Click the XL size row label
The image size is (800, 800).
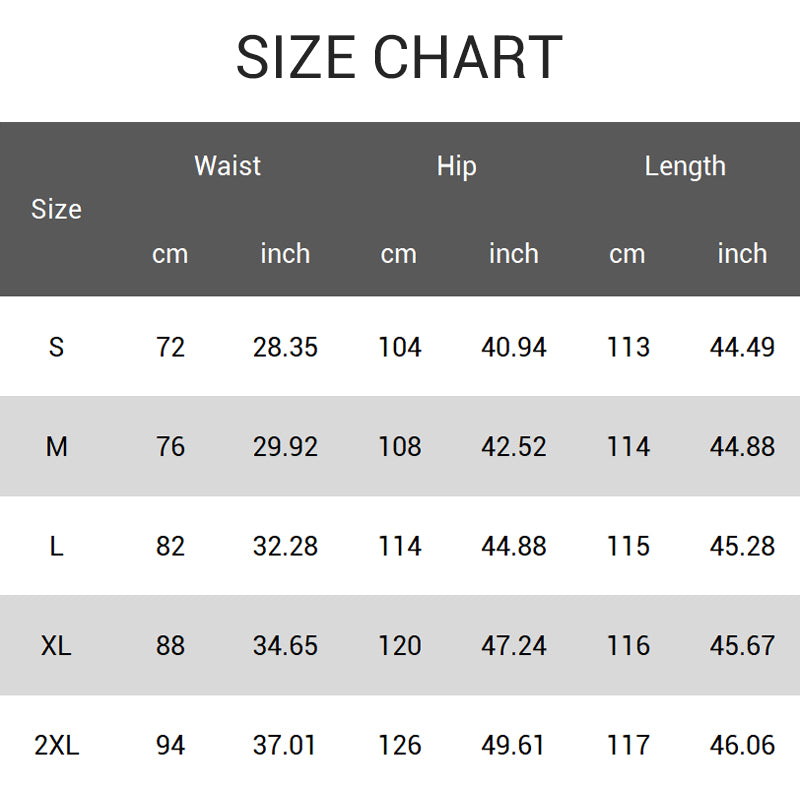[x=56, y=646]
